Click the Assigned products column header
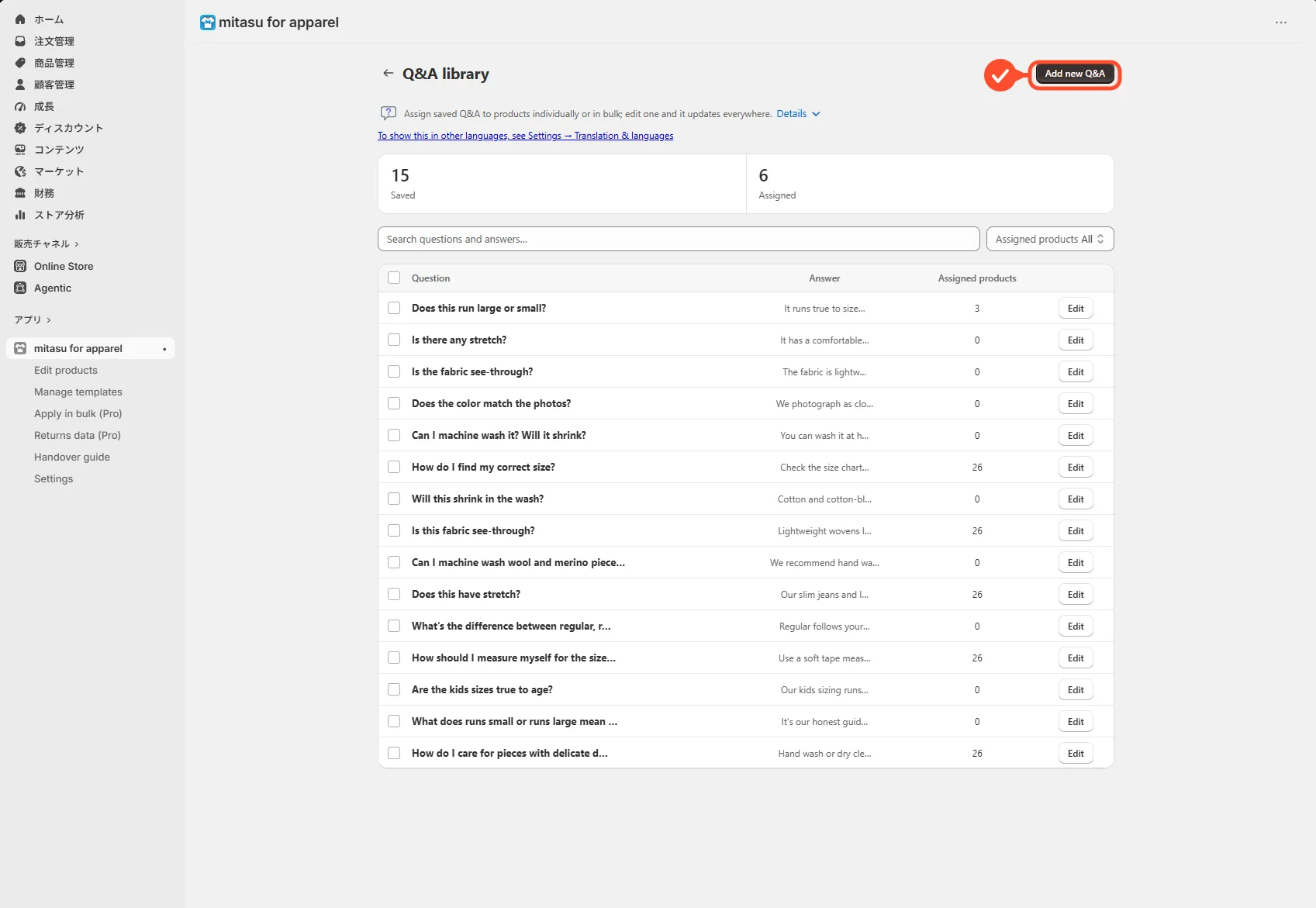 tap(977, 278)
